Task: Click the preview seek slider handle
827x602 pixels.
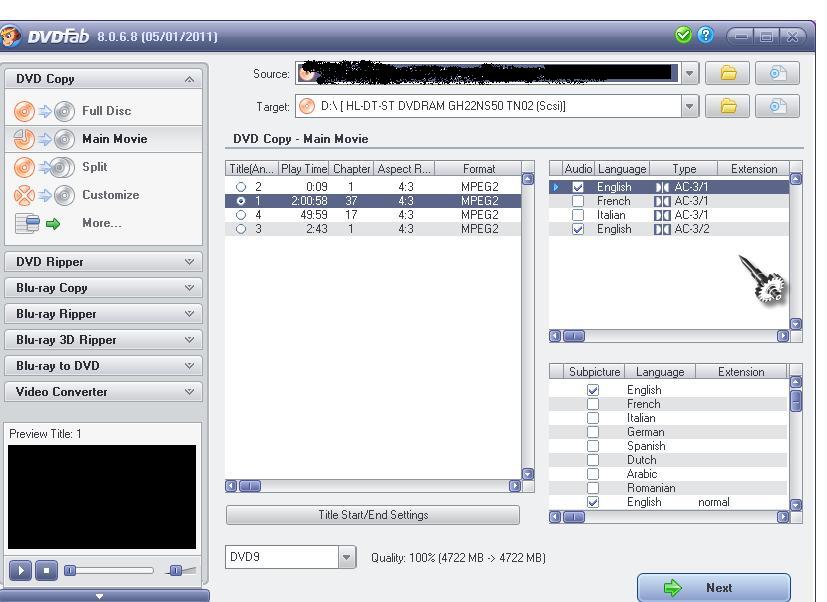Action: click(70, 570)
